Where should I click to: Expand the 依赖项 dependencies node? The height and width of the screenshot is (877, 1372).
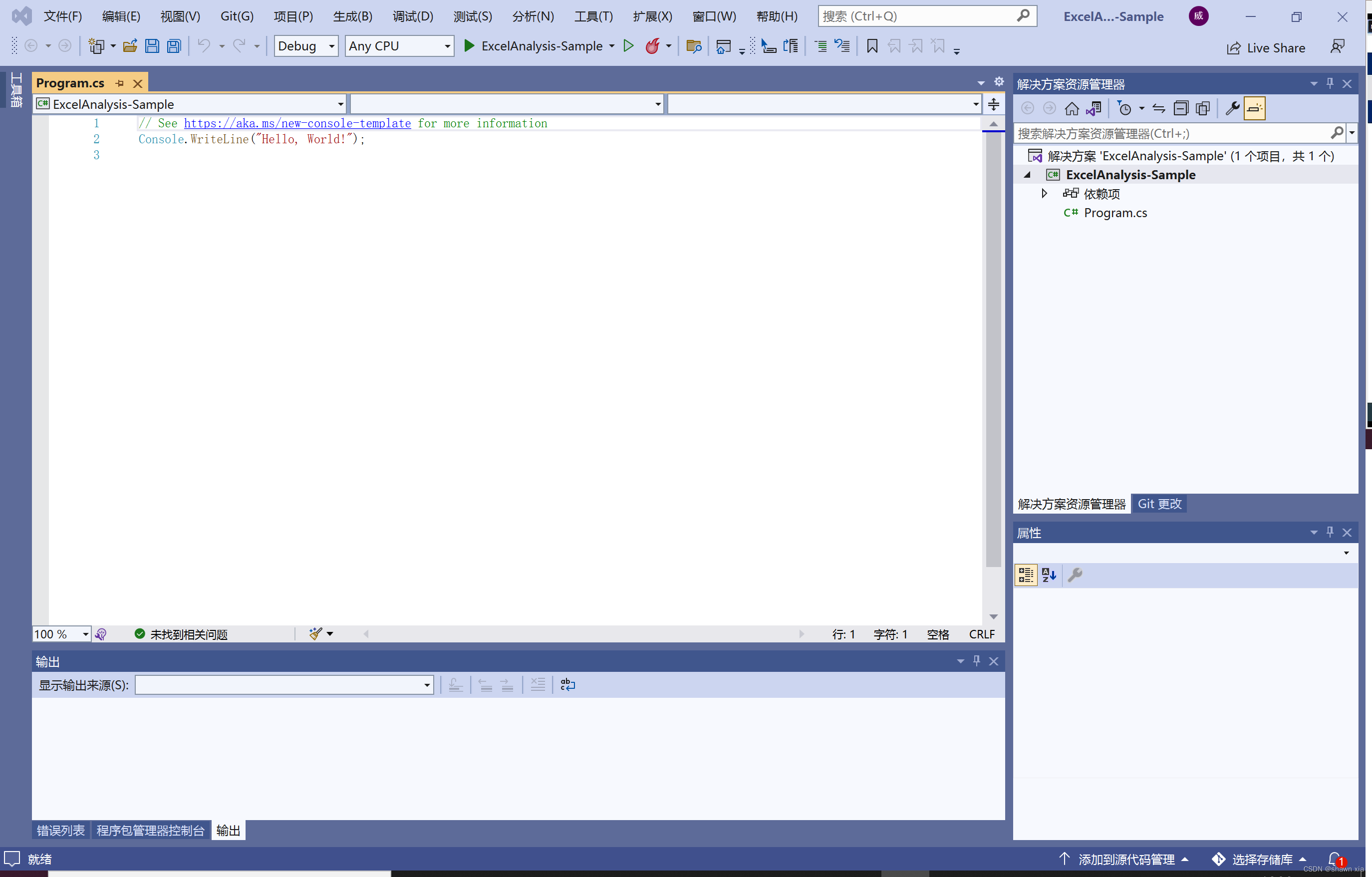click(1044, 194)
